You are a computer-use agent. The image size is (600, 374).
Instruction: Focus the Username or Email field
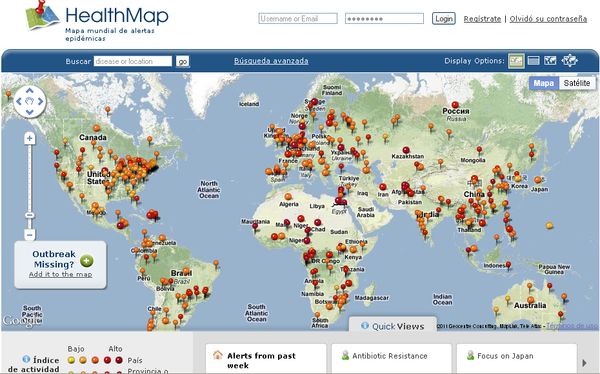click(x=298, y=18)
